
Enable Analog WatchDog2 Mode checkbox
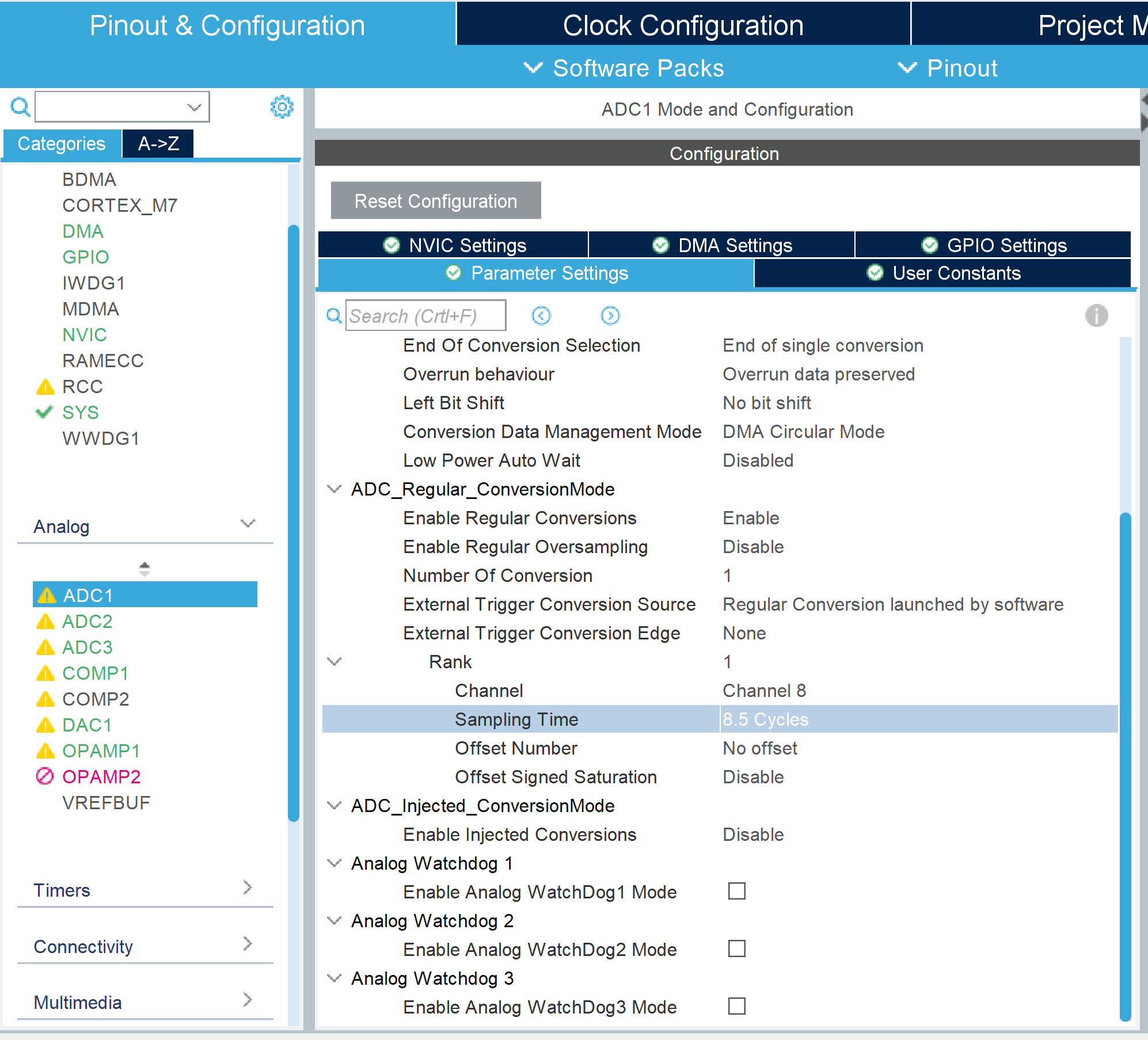(736, 948)
